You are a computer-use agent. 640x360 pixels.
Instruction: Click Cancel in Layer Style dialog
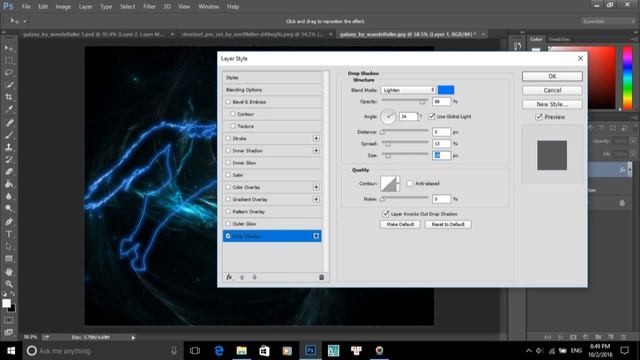point(552,90)
